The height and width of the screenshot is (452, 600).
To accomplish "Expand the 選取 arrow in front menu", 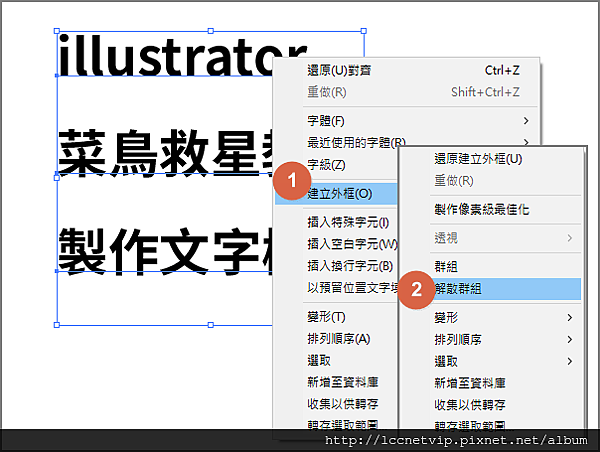I will tap(570, 361).
